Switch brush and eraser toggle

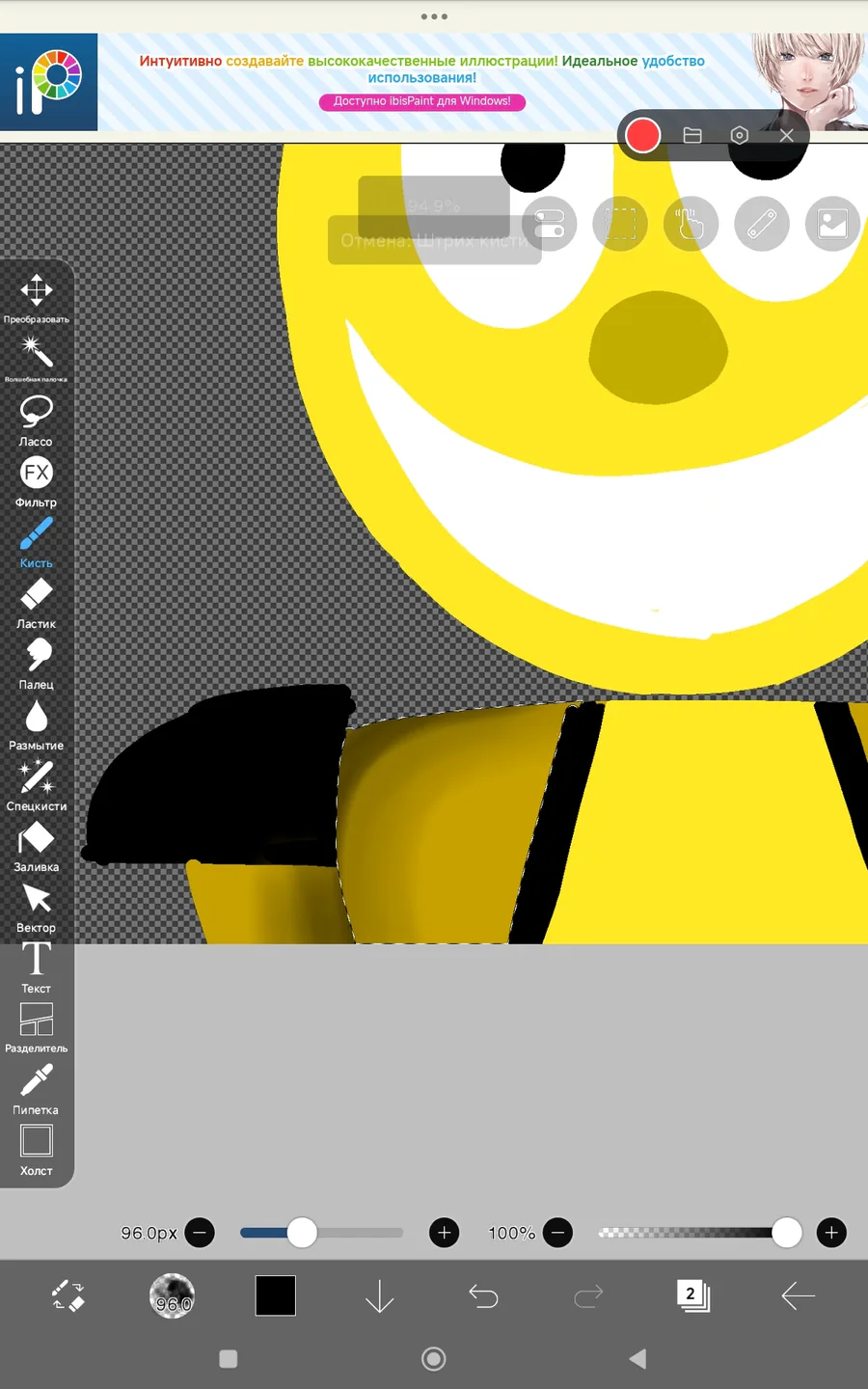pos(68,1295)
